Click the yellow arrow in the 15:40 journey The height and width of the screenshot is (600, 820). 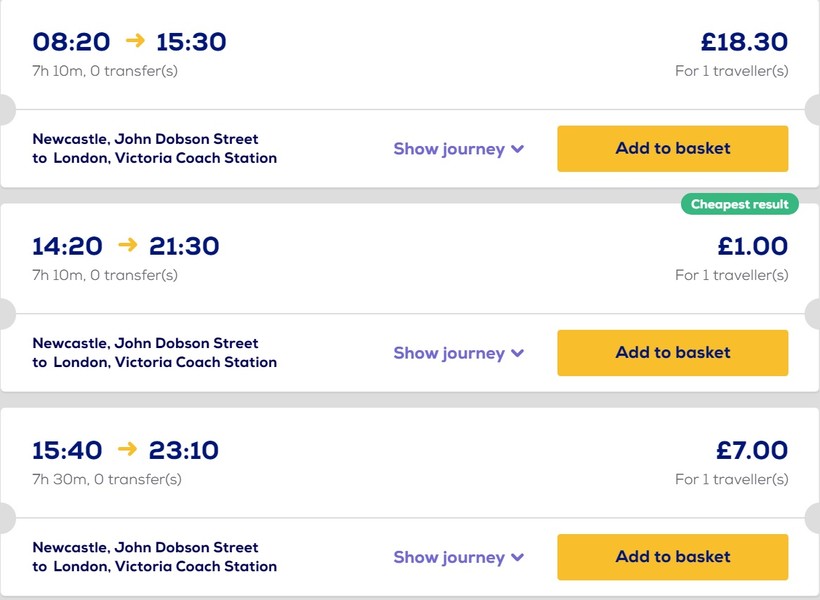127,449
